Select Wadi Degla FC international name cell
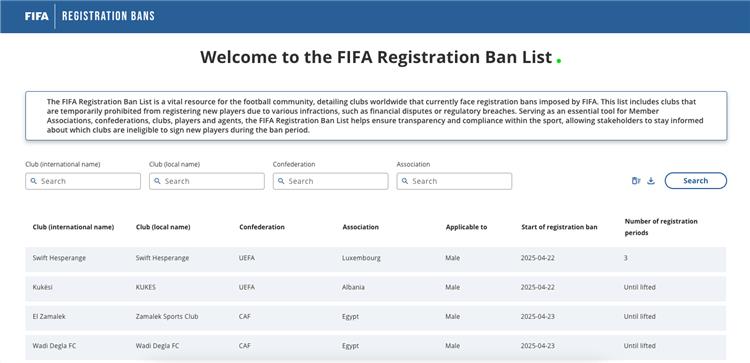Viewport: 750px width, 363px height. (x=54, y=346)
